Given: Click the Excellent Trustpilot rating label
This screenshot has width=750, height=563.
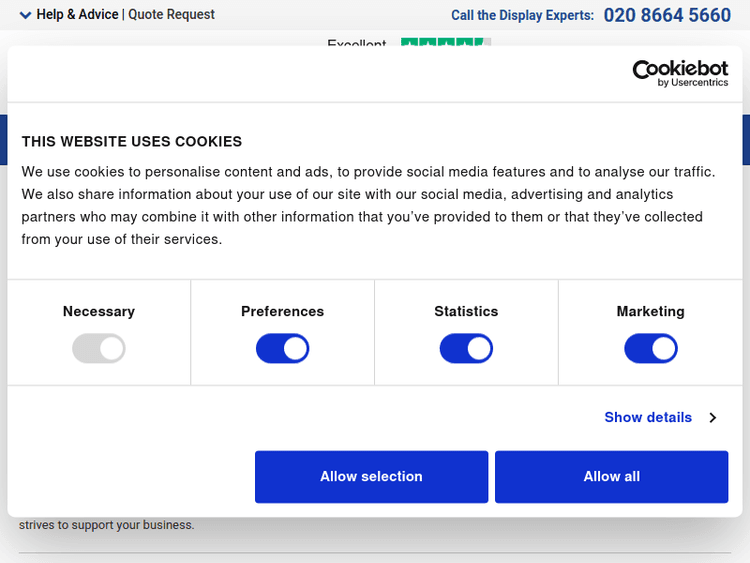Looking at the screenshot, I should [x=356, y=44].
